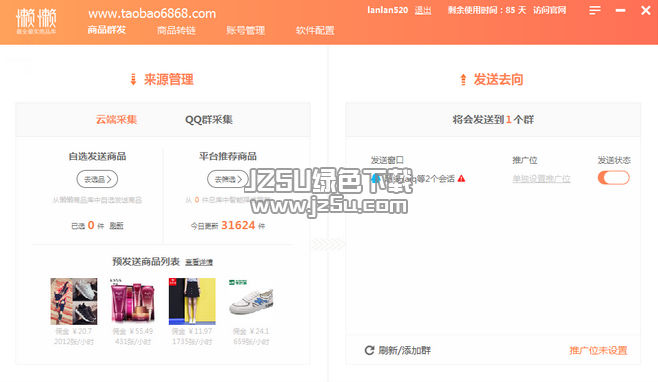Image resolution: width=658 pixels, height=382 pixels.
Task: Select the cosmetics set thumbnail ¥55.49
Action: click(133, 301)
